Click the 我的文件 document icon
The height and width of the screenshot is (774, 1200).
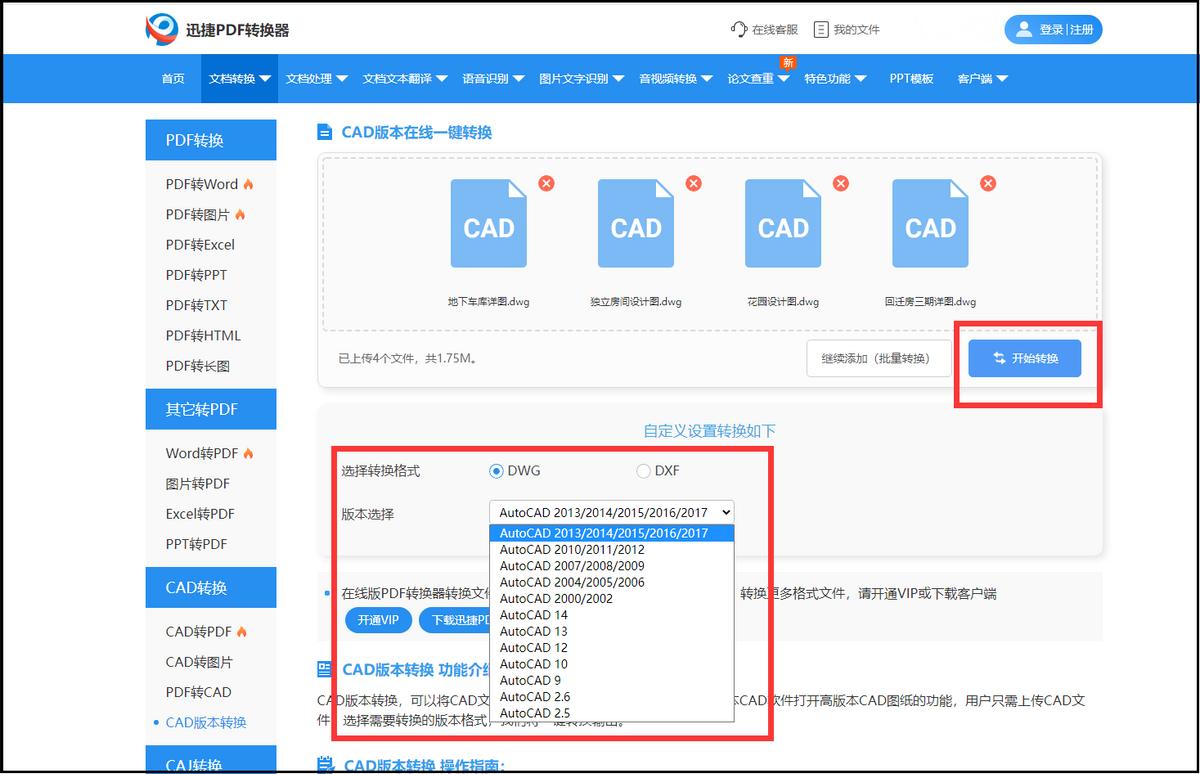pos(821,28)
